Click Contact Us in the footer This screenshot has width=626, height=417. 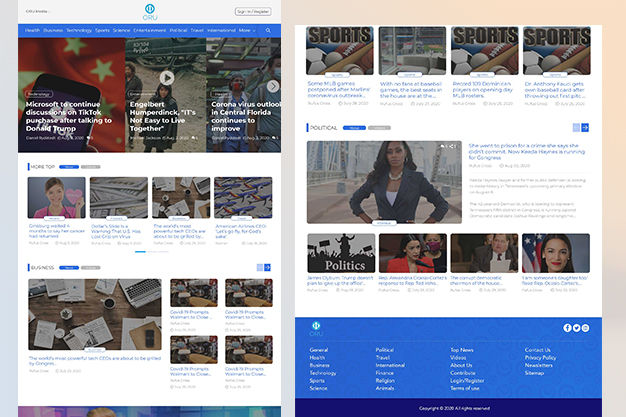537,350
